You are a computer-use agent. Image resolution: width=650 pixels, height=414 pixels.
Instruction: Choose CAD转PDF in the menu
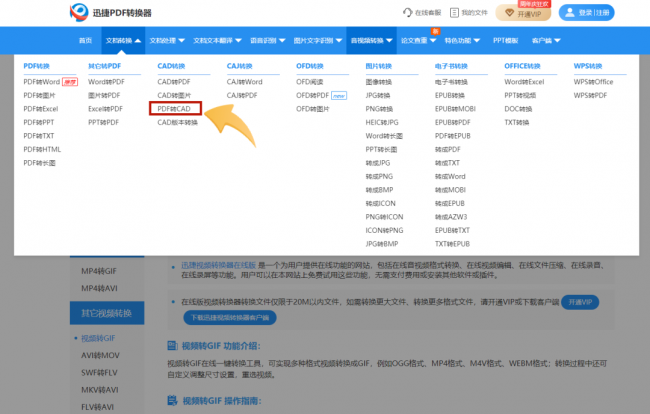174,82
